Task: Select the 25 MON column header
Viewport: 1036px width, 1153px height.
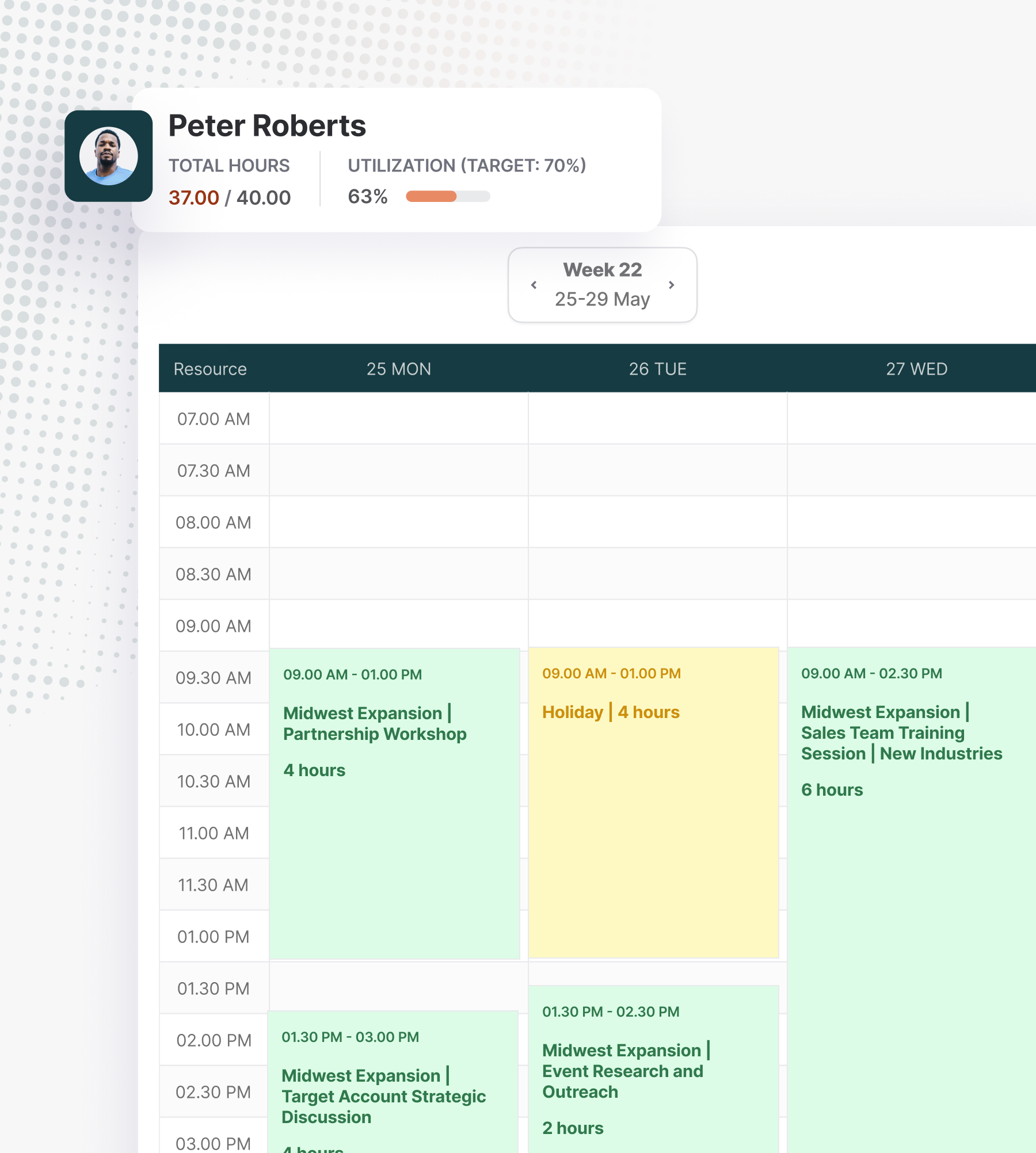Action: pyautogui.click(x=398, y=369)
